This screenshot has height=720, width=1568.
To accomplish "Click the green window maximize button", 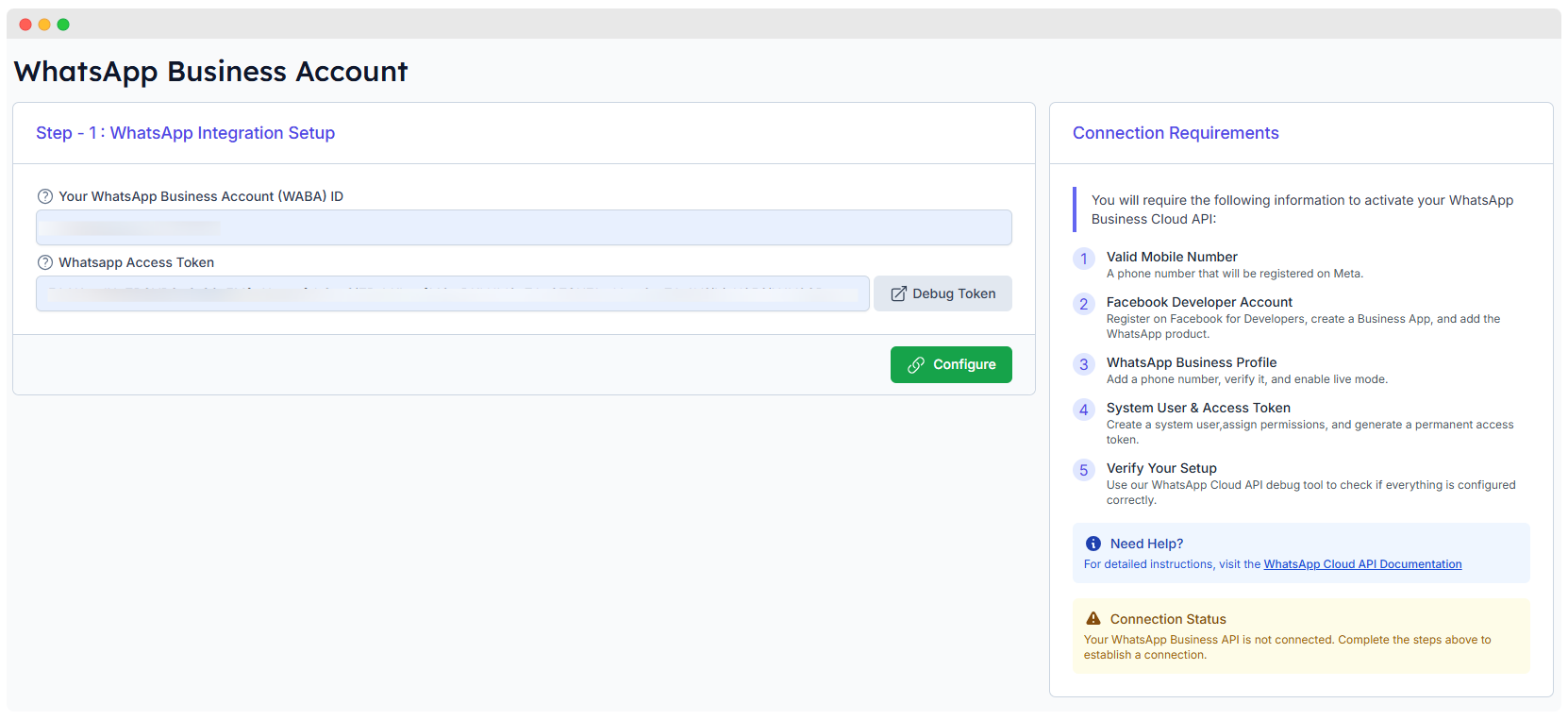I will [x=63, y=25].
